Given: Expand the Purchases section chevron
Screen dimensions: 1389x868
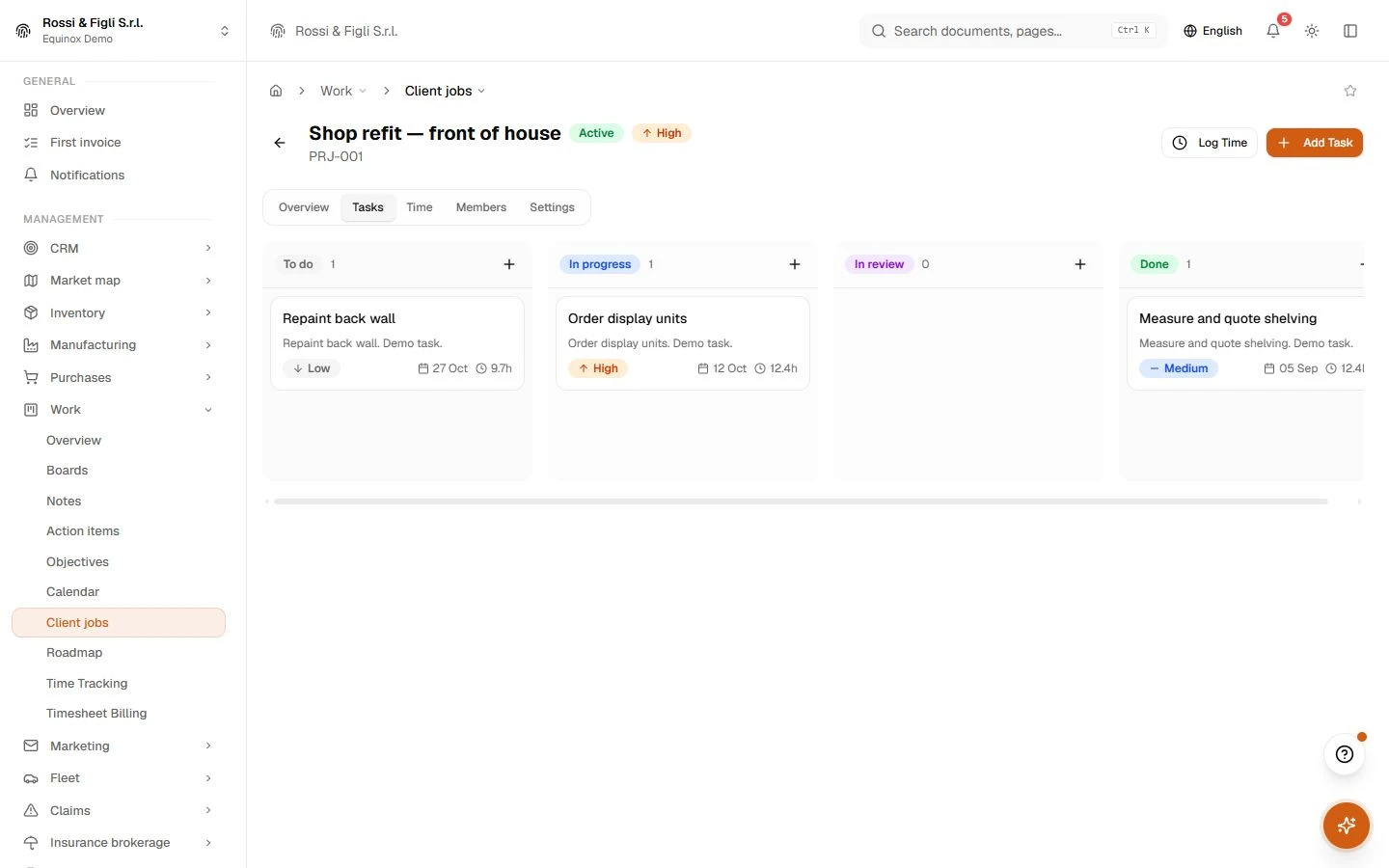Looking at the screenshot, I should click(x=208, y=377).
